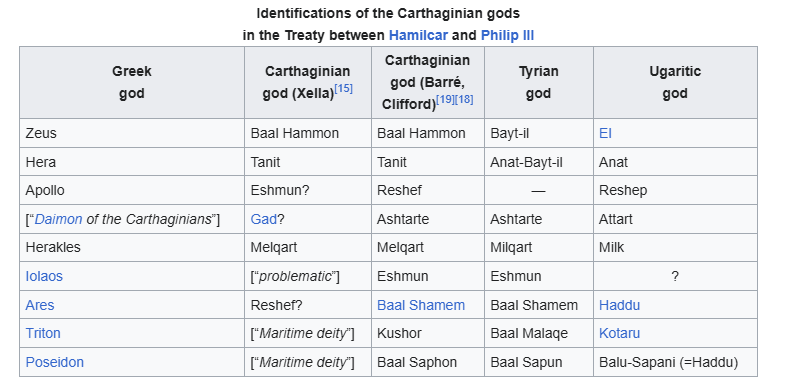Follow the El link in Ugaritic column
The height and width of the screenshot is (392, 786).
(x=605, y=133)
